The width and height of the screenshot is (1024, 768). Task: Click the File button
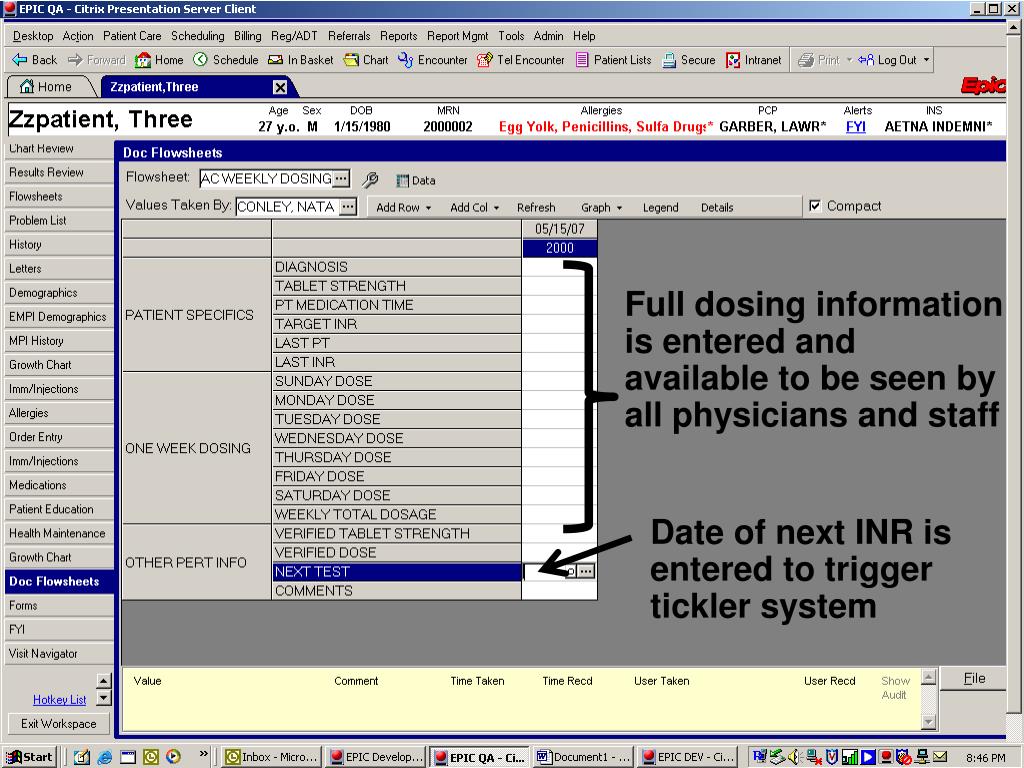pos(974,679)
